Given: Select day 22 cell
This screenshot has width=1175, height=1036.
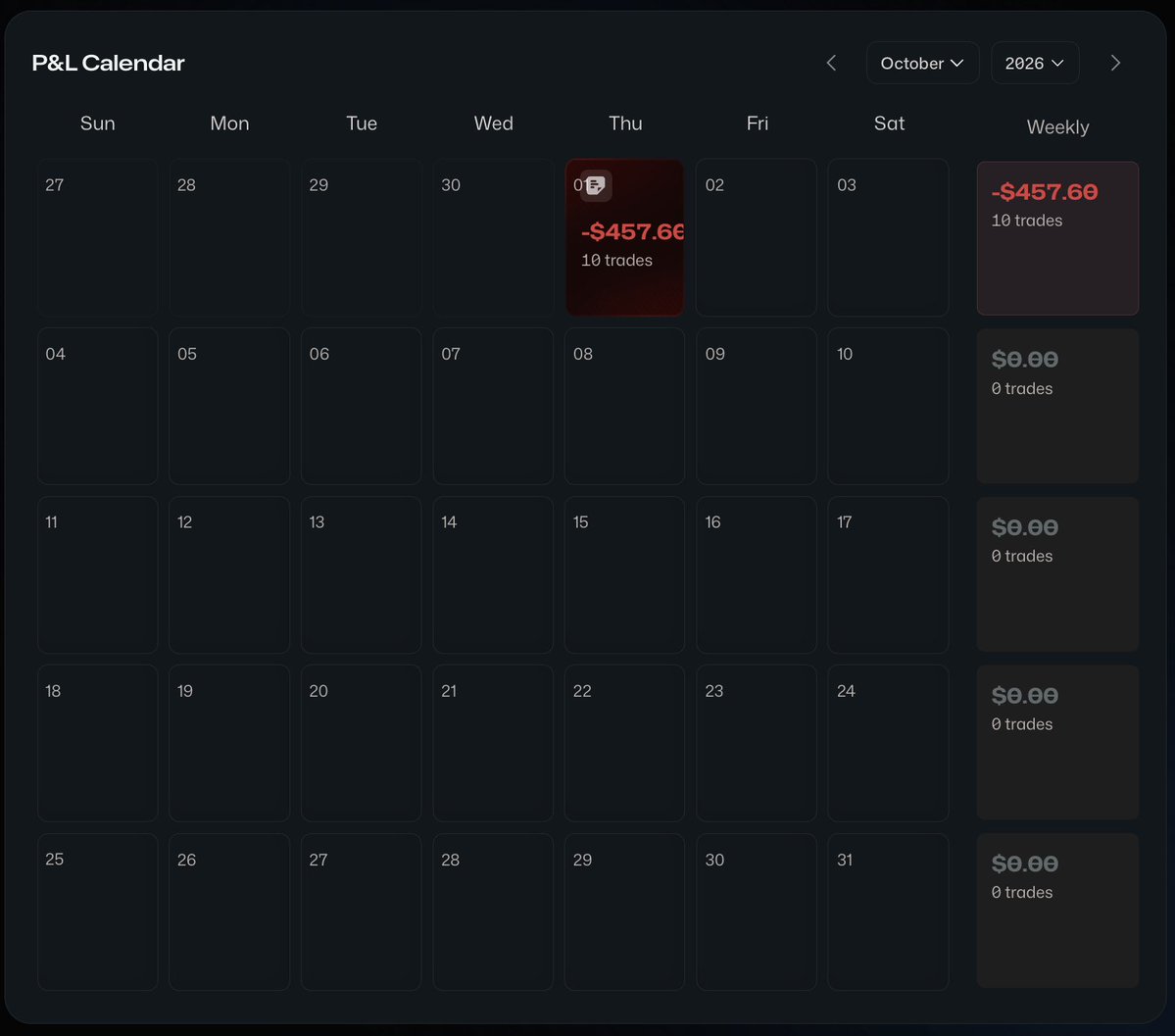Looking at the screenshot, I should click(x=624, y=743).
